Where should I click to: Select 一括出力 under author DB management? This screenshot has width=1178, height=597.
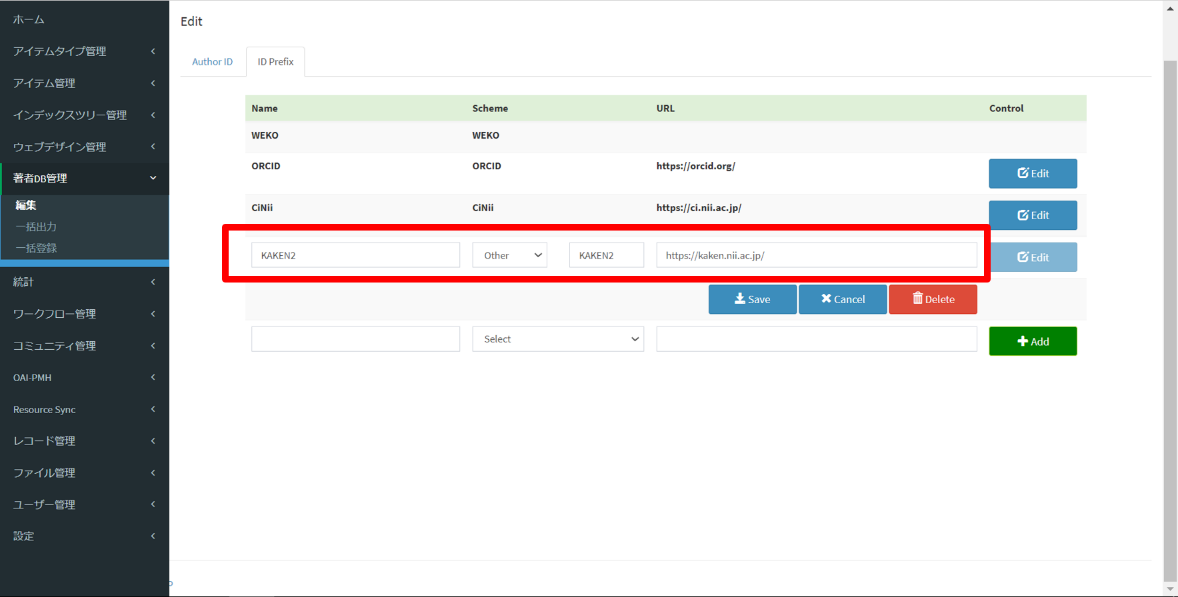coord(36,227)
